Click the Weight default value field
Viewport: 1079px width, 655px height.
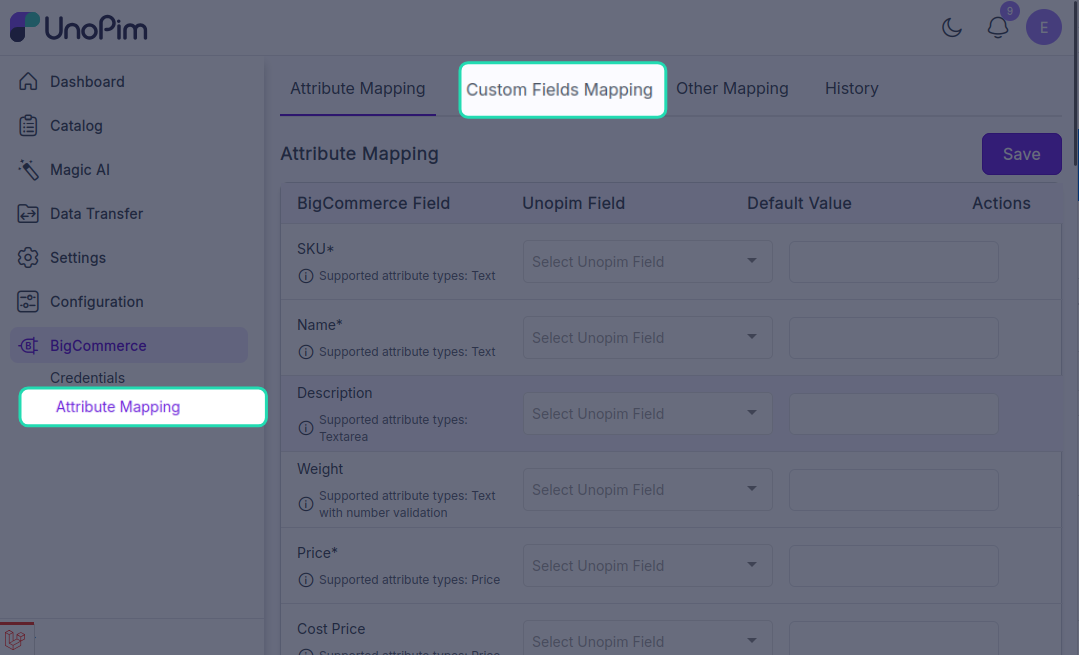coord(893,490)
